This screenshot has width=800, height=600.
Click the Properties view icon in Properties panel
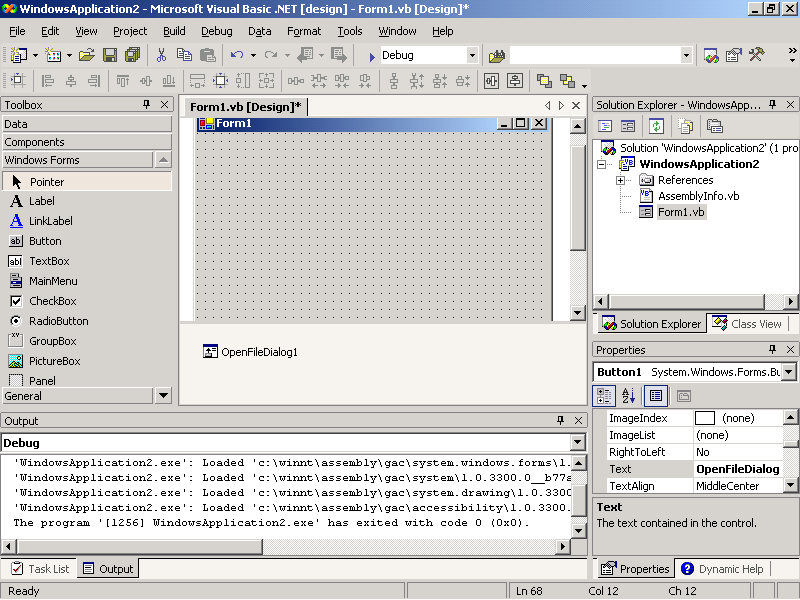pos(656,396)
